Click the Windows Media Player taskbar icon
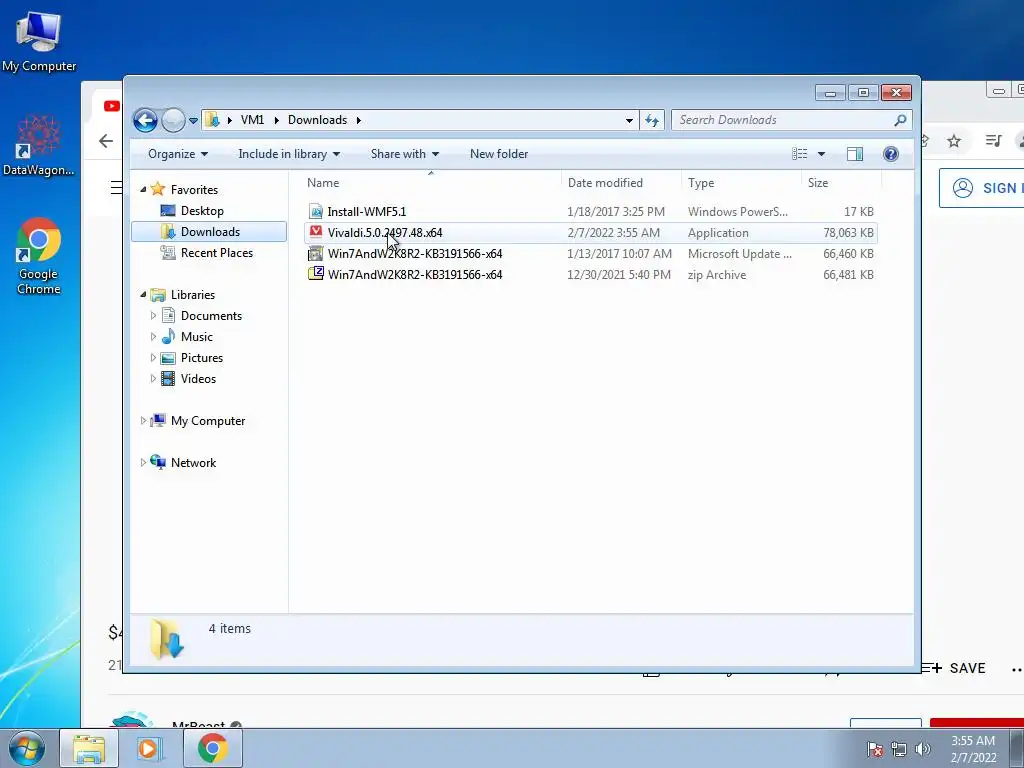Image resolution: width=1024 pixels, height=768 pixels. pyautogui.click(x=150, y=748)
